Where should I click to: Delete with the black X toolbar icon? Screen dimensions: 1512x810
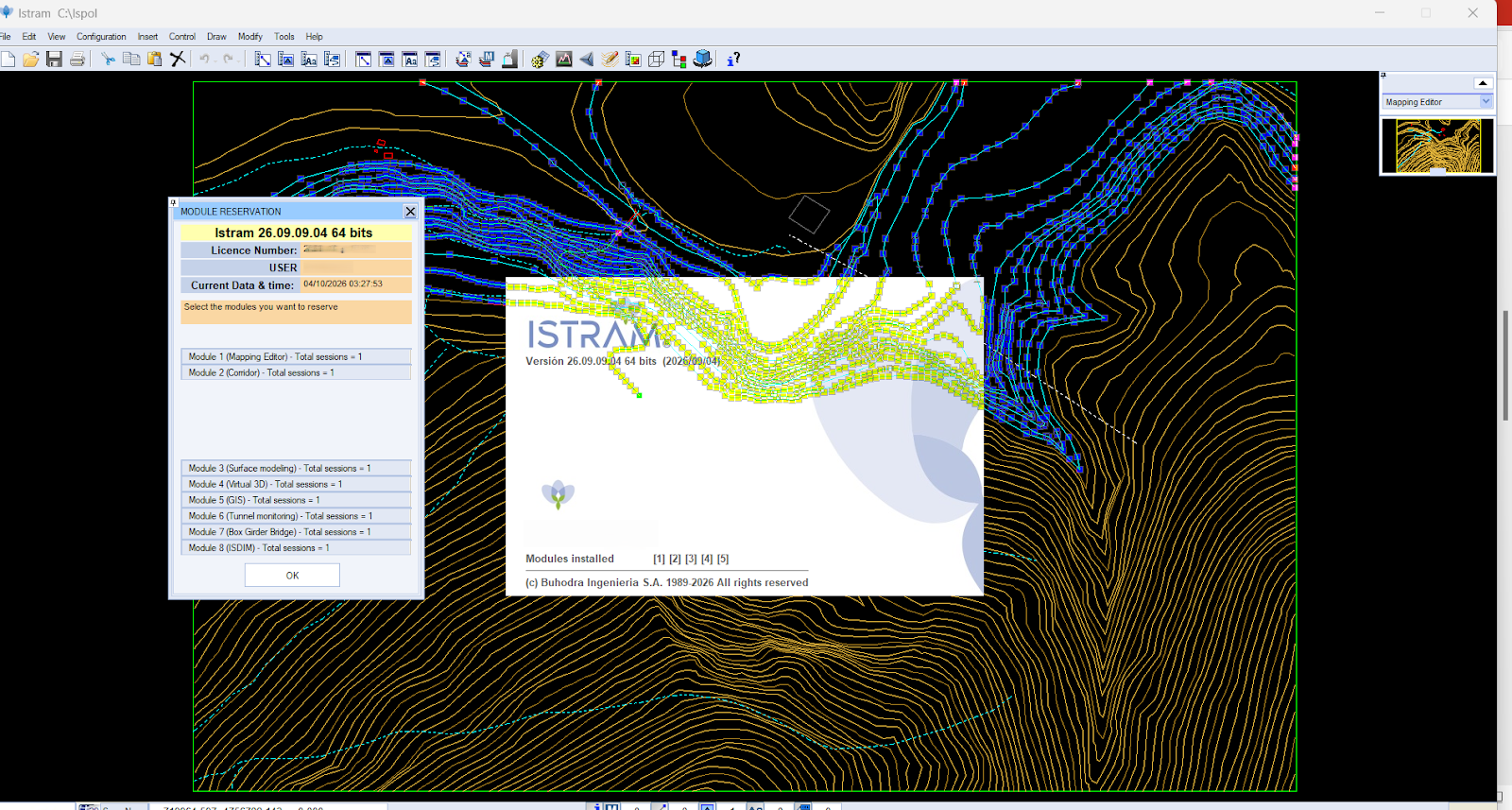point(178,59)
